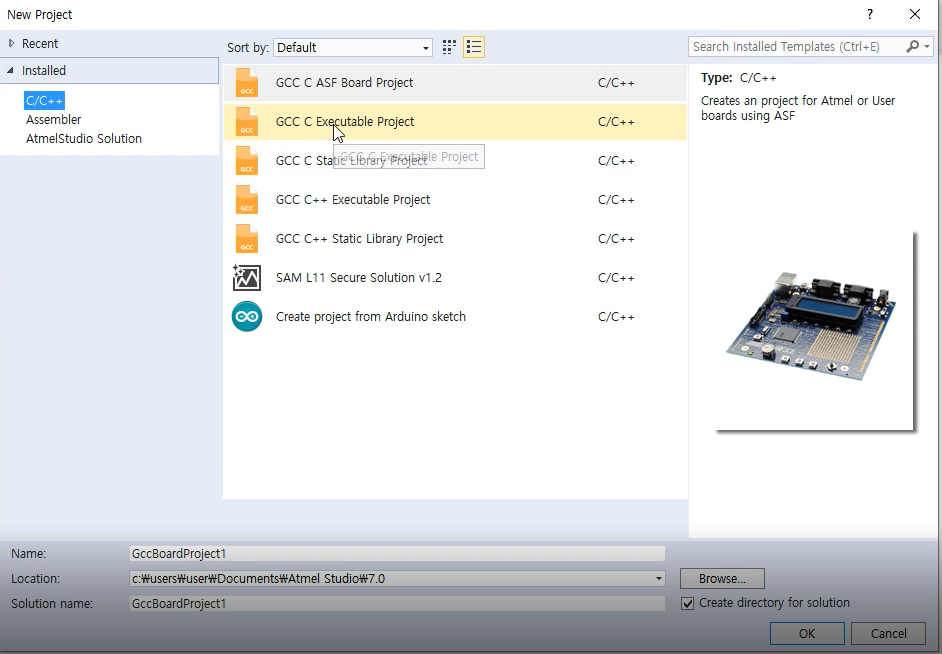Image resolution: width=942 pixels, height=654 pixels.
Task: Click the project Name input field
Action: pos(397,554)
